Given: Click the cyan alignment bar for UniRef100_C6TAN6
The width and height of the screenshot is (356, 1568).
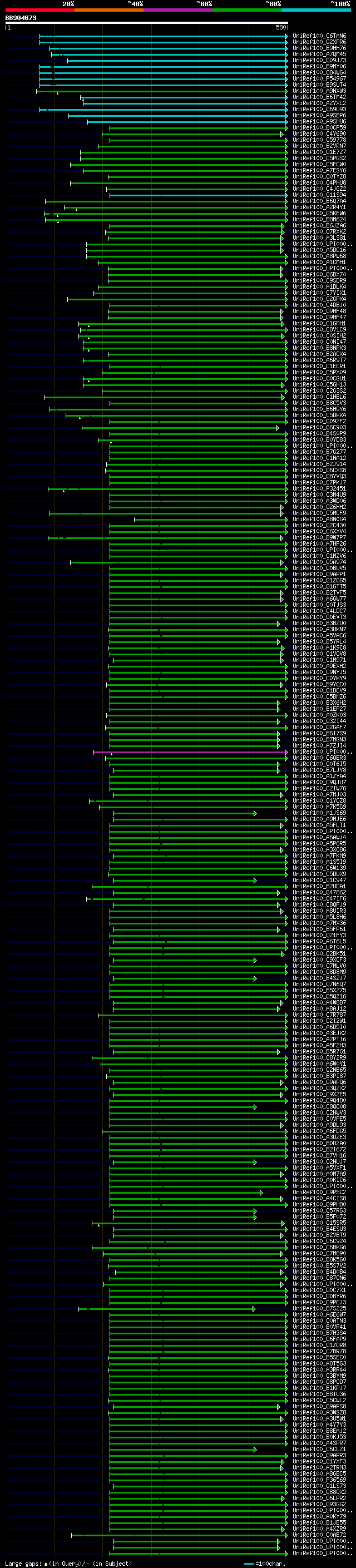Looking at the screenshot, I should (164, 36).
